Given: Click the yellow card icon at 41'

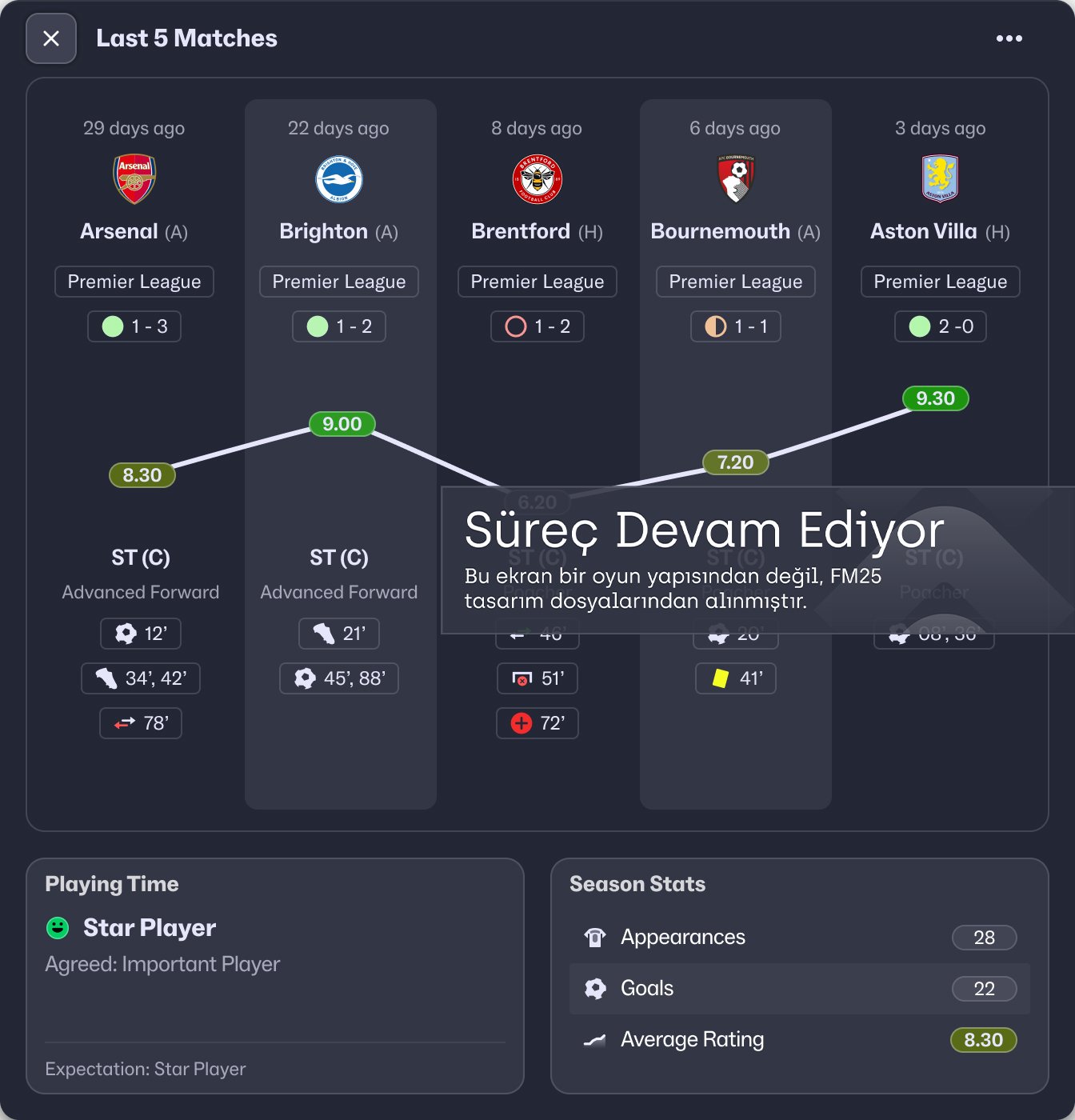Looking at the screenshot, I should [721, 678].
